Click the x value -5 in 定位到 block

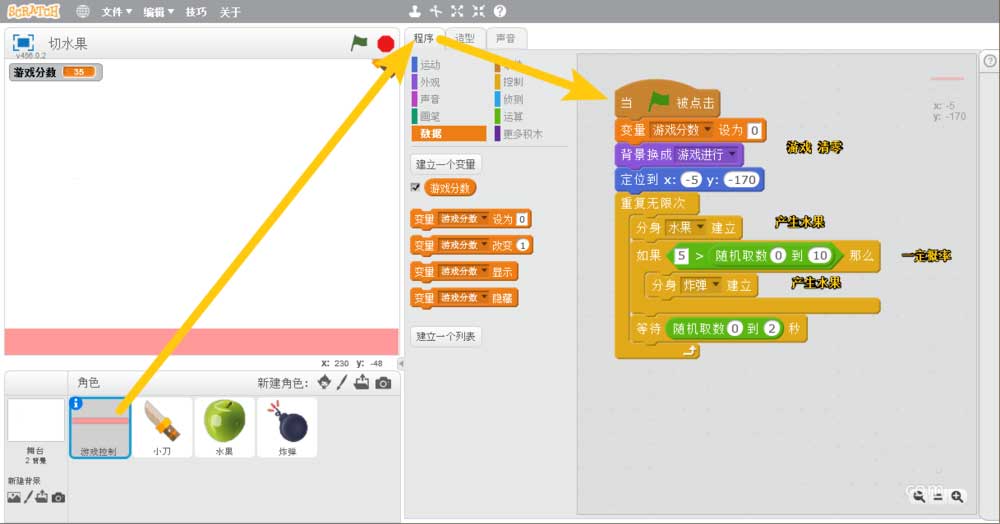691,180
